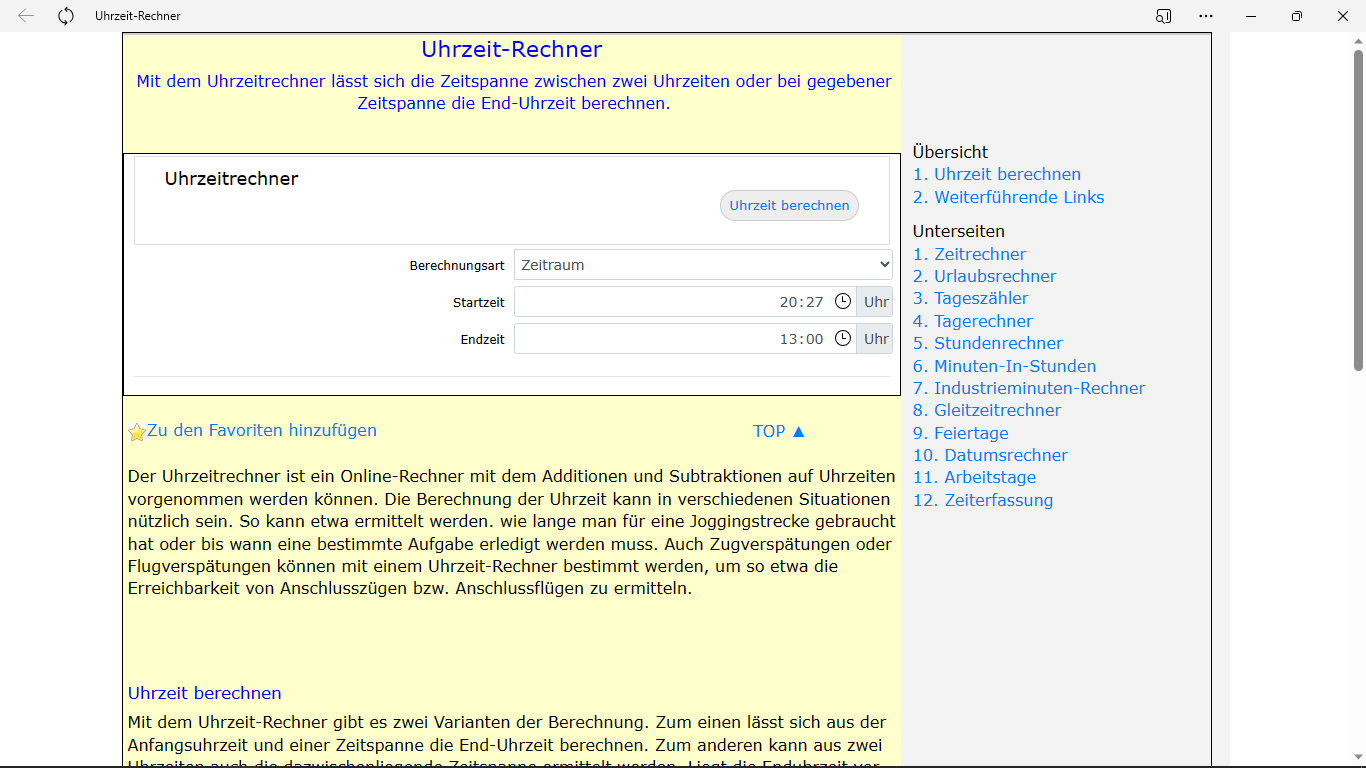Open the Feiertage page from the sidebar

pyautogui.click(x=960, y=433)
